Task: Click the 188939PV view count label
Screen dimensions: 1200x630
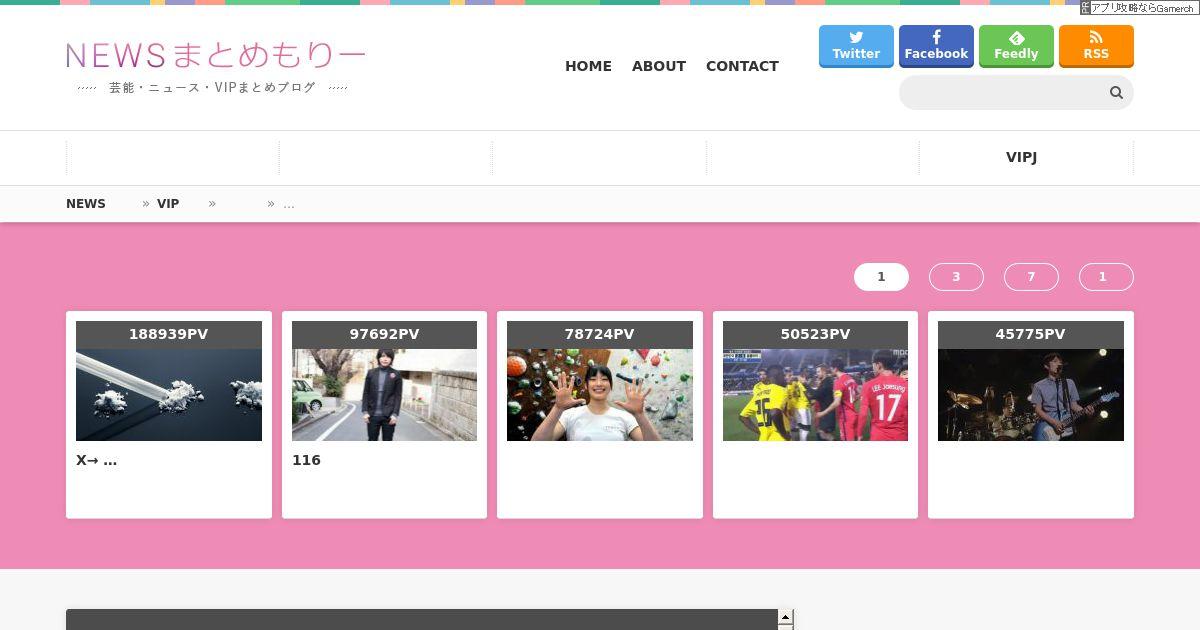Action: click(169, 335)
